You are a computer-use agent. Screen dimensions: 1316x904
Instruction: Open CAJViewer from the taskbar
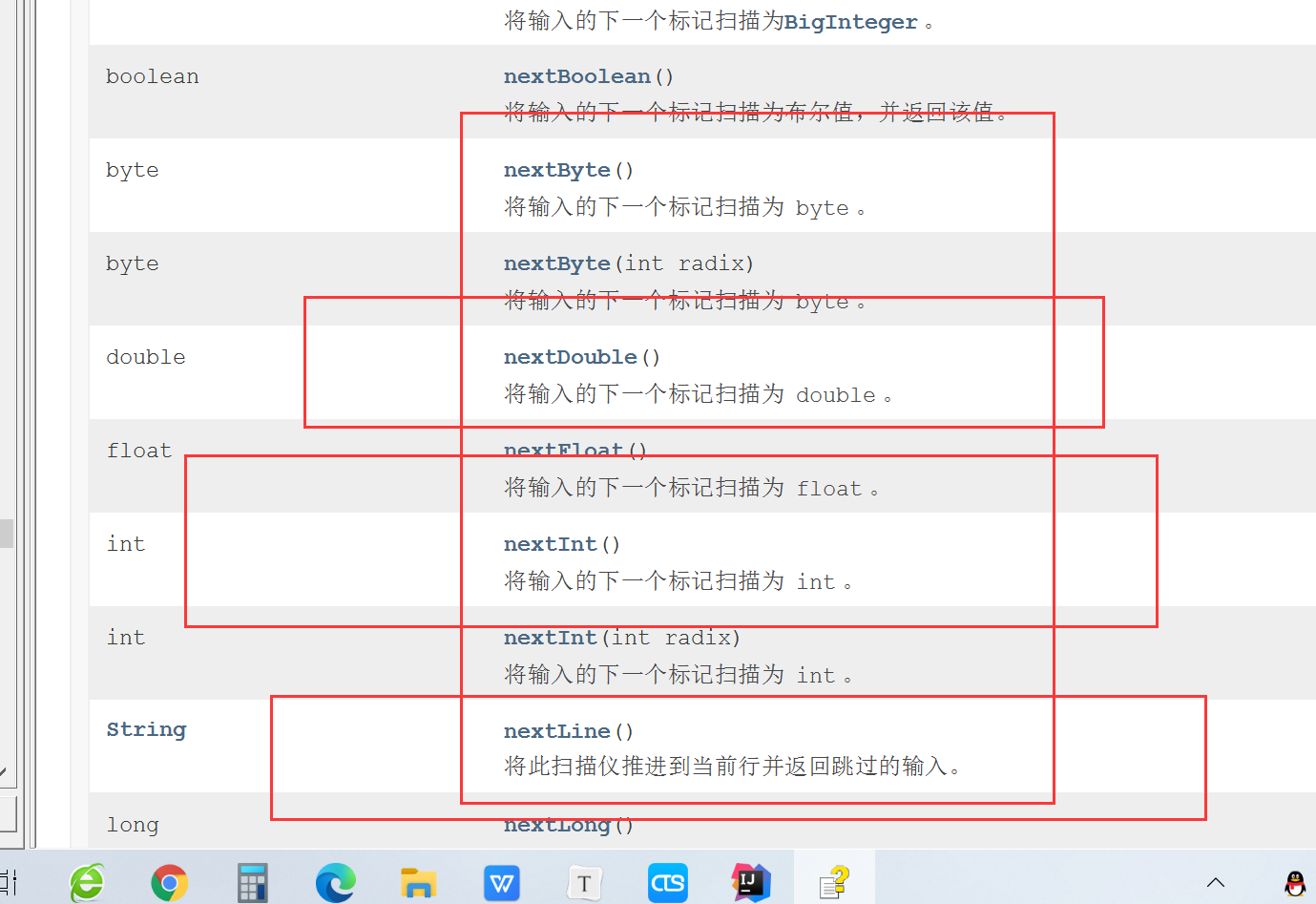coord(667,881)
